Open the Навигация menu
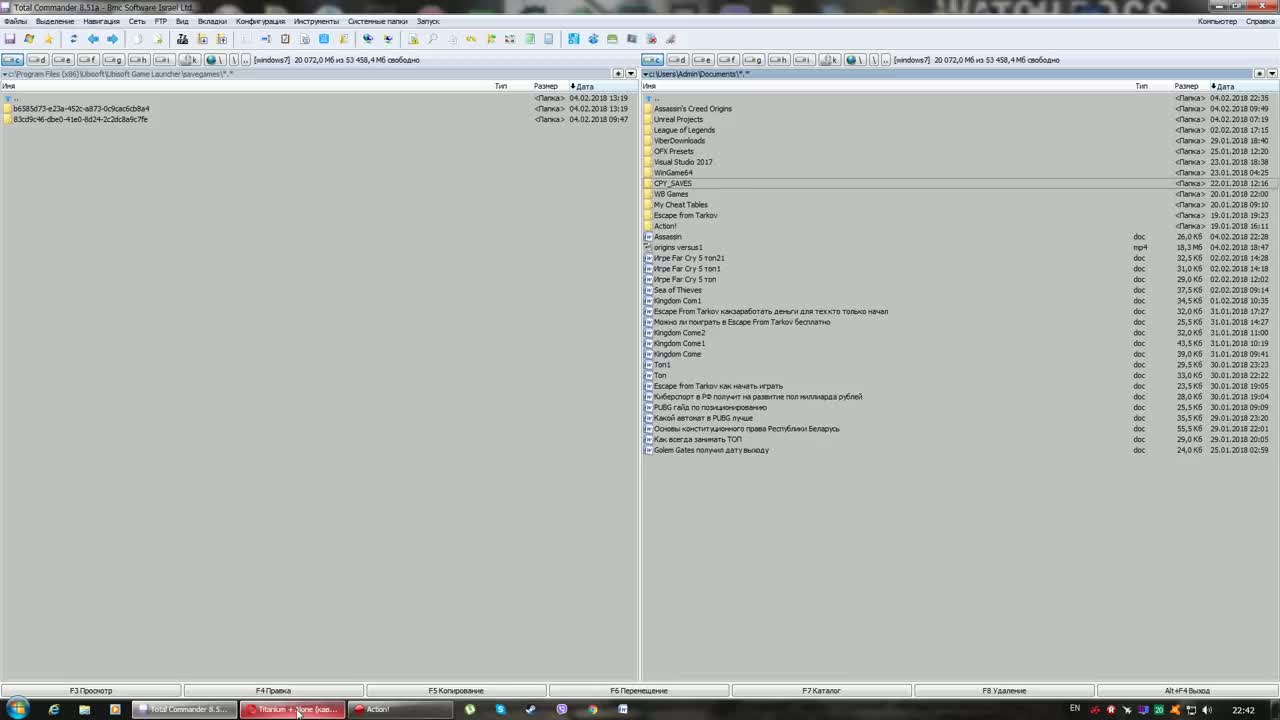 102,21
